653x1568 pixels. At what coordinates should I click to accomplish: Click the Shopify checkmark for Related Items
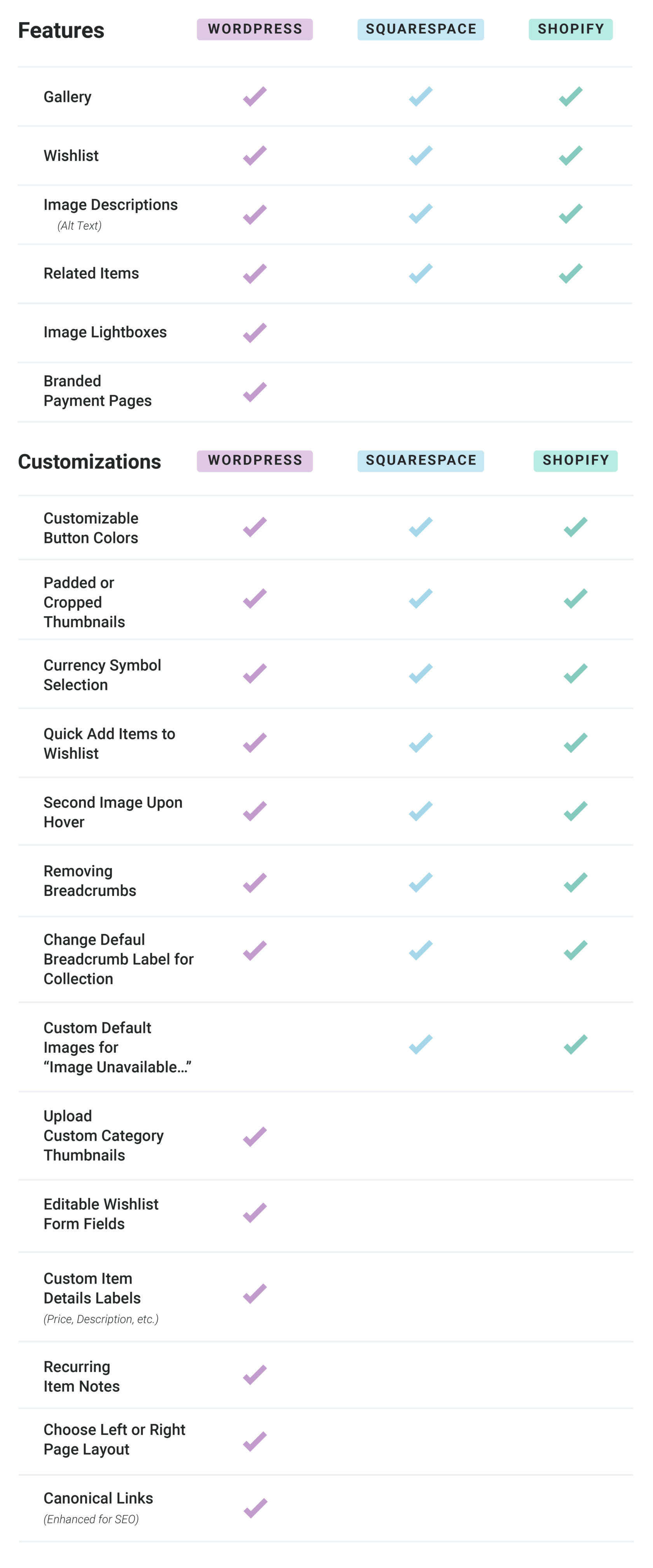[570, 273]
